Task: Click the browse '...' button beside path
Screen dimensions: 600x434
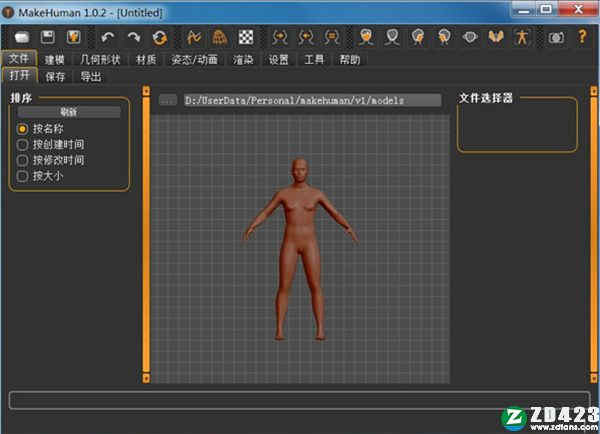Action: (168, 100)
